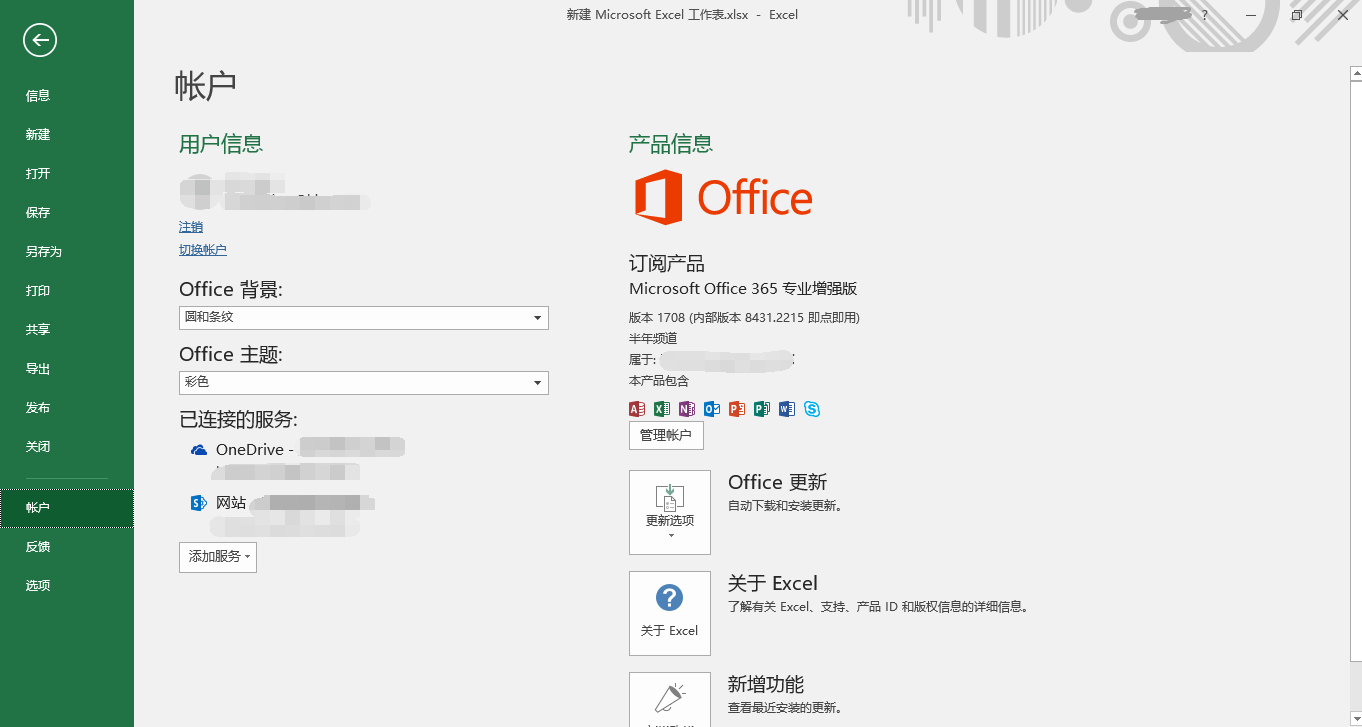Click the 关于 Excel button
Screen dimensions: 1362x727
coord(669,613)
